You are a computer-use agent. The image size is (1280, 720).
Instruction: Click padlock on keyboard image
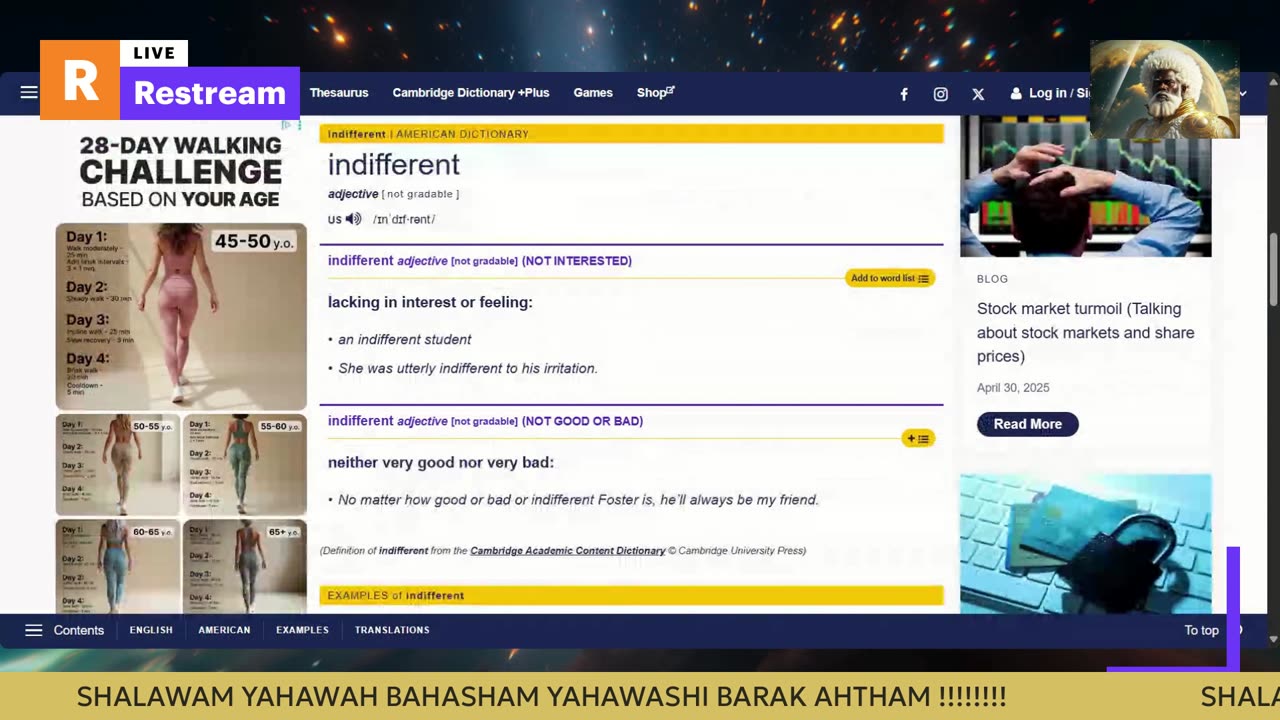click(x=1085, y=544)
